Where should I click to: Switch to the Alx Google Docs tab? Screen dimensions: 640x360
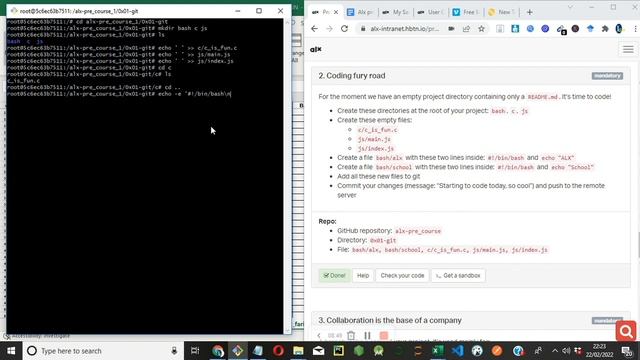[x=360, y=12]
